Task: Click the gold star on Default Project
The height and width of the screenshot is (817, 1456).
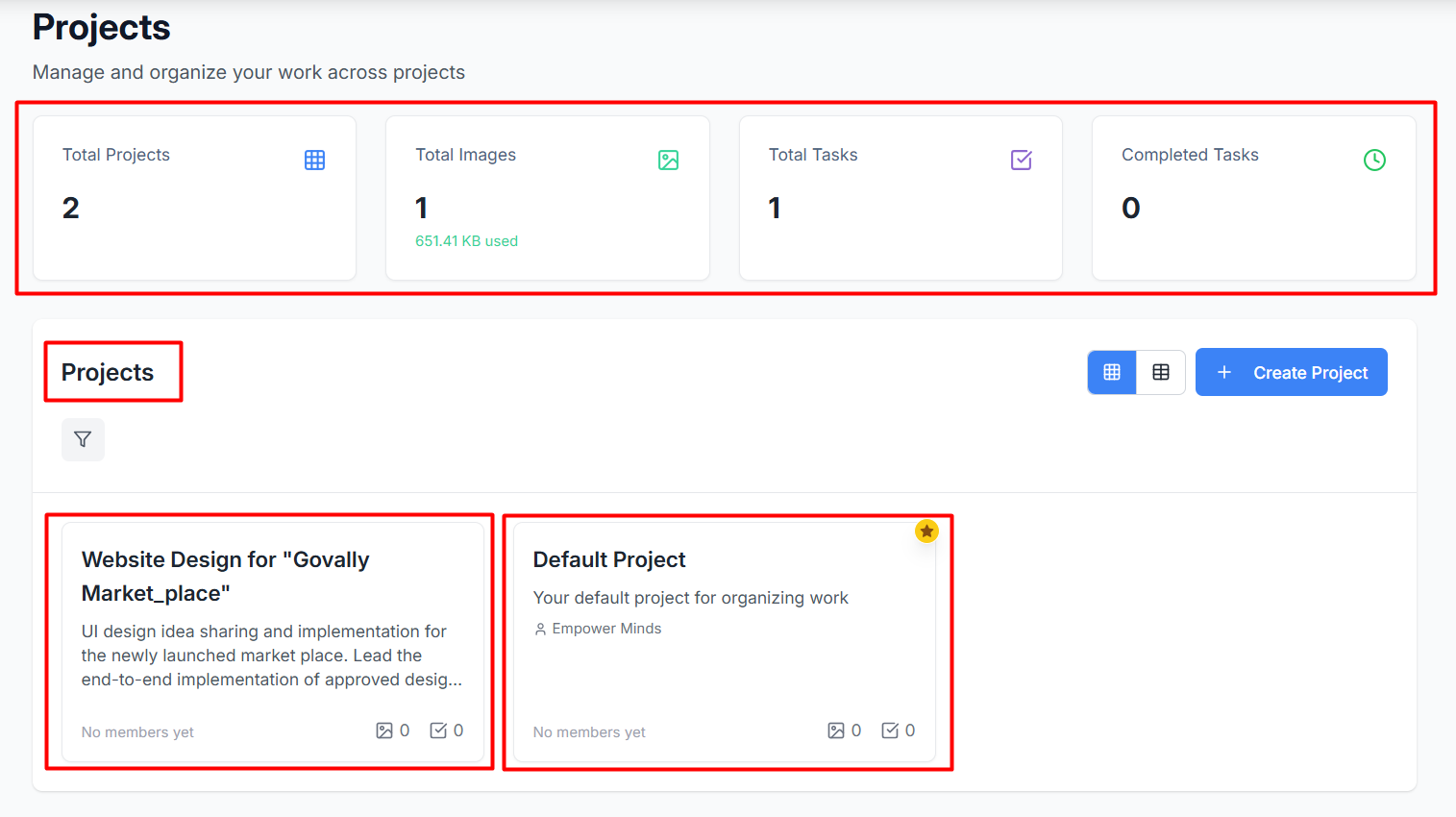Action: click(x=926, y=531)
